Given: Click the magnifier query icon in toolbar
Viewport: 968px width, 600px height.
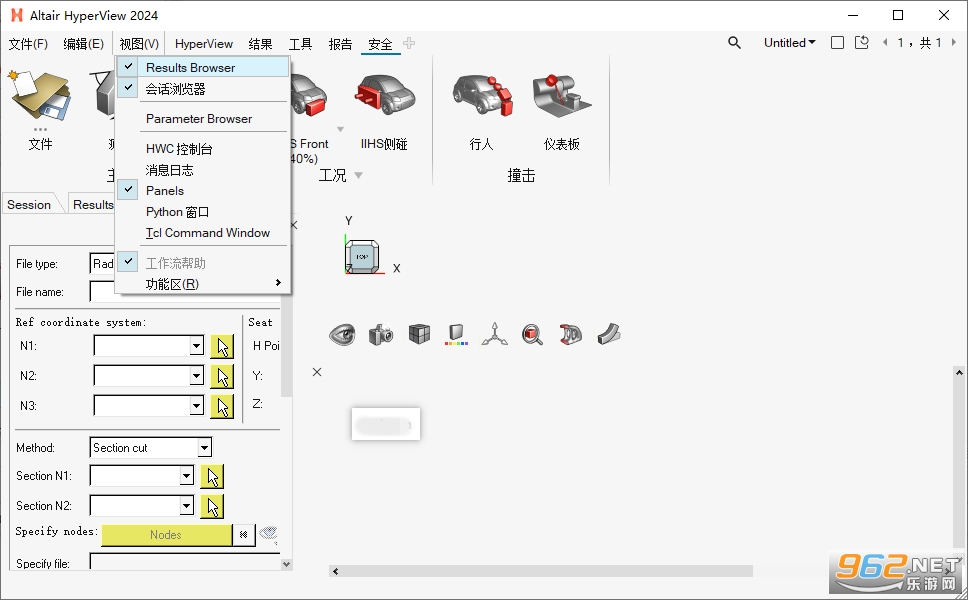Looking at the screenshot, I should (x=532, y=335).
